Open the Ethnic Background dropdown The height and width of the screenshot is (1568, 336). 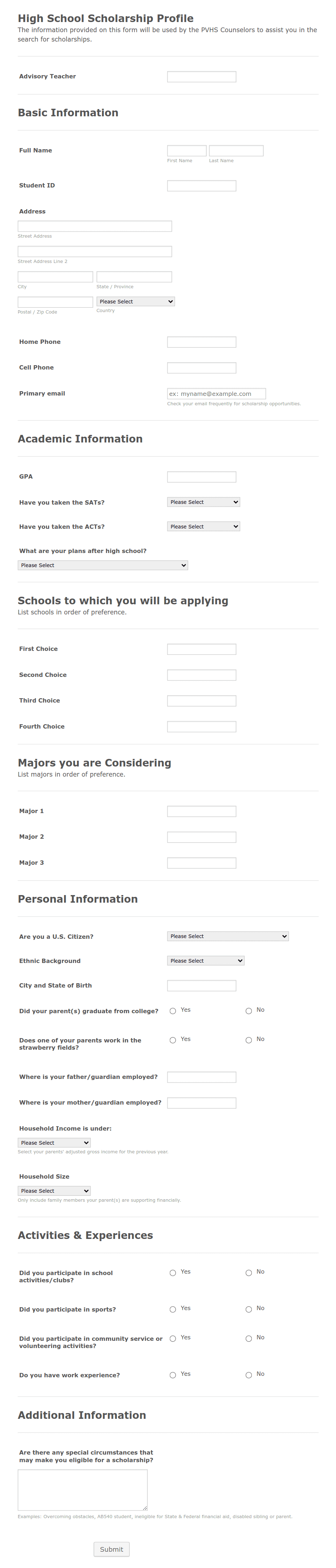(x=206, y=960)
